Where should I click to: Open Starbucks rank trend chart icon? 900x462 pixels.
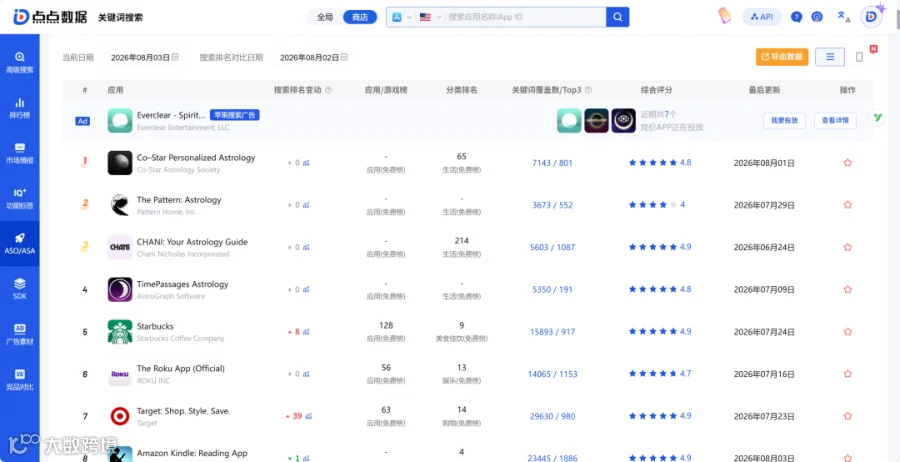pyautogui.click(x=307, y=332)
